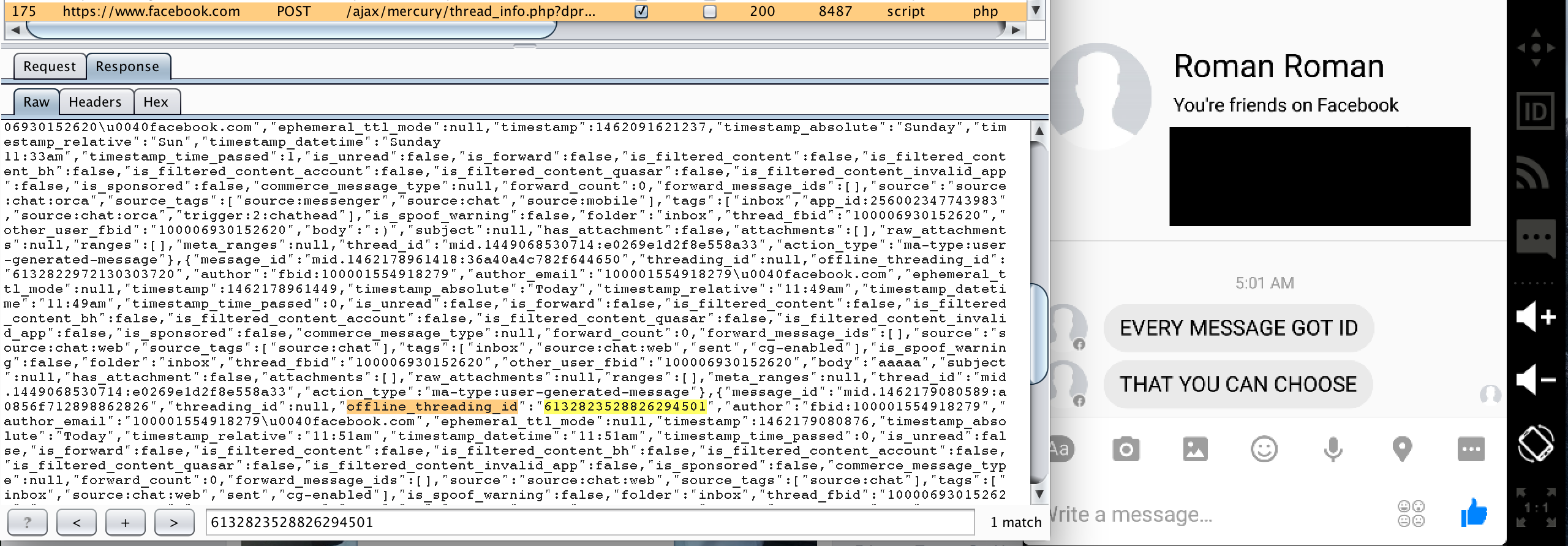The height and width of the screenshot is (546, 1568).
Task: Click the script MIME type cell
Action: (906, 11)
